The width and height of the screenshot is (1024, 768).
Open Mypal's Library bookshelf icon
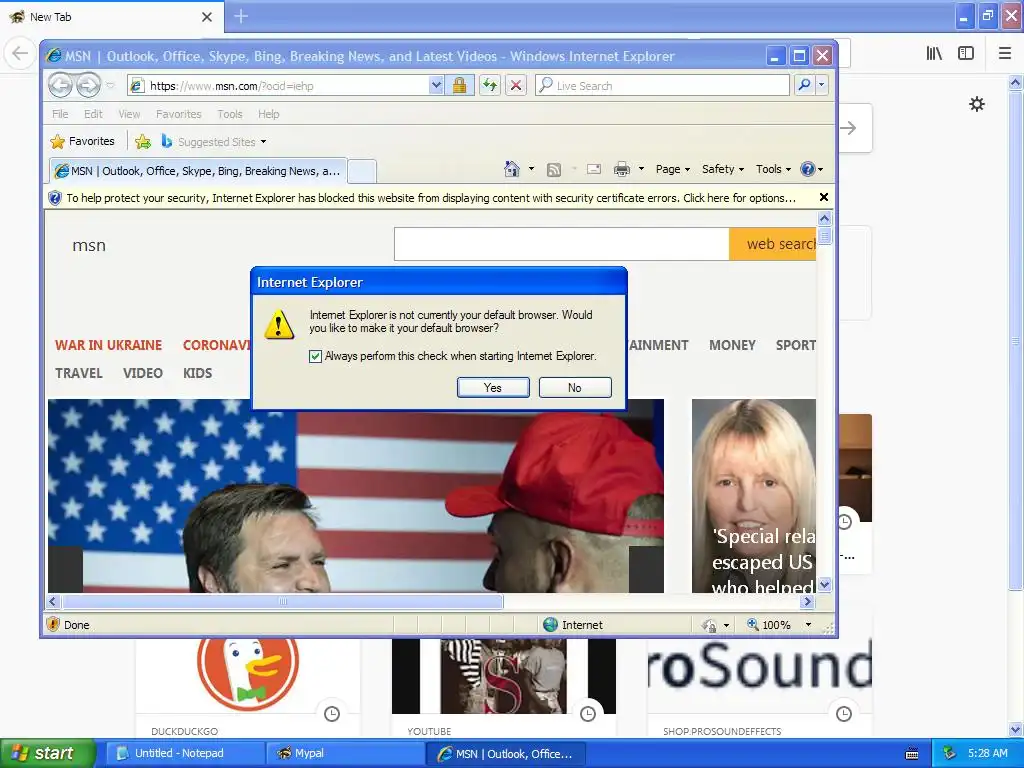pos(934,54)
